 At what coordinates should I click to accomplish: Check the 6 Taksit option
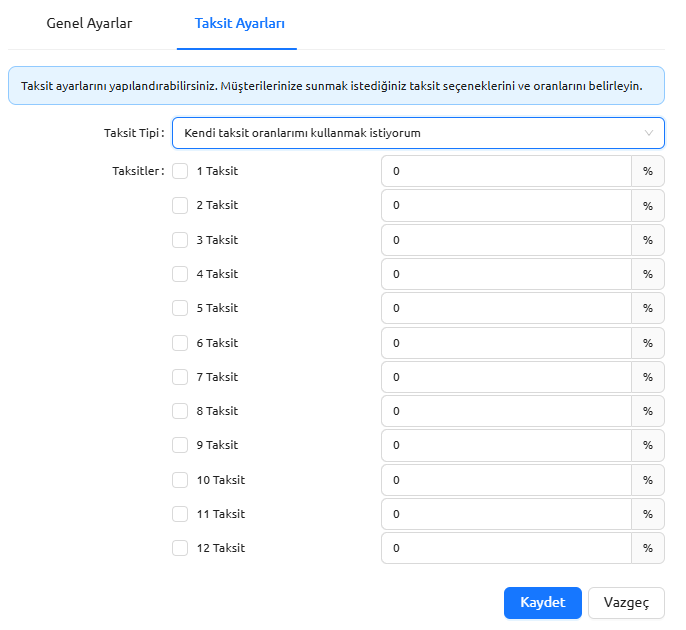point(180,343)
